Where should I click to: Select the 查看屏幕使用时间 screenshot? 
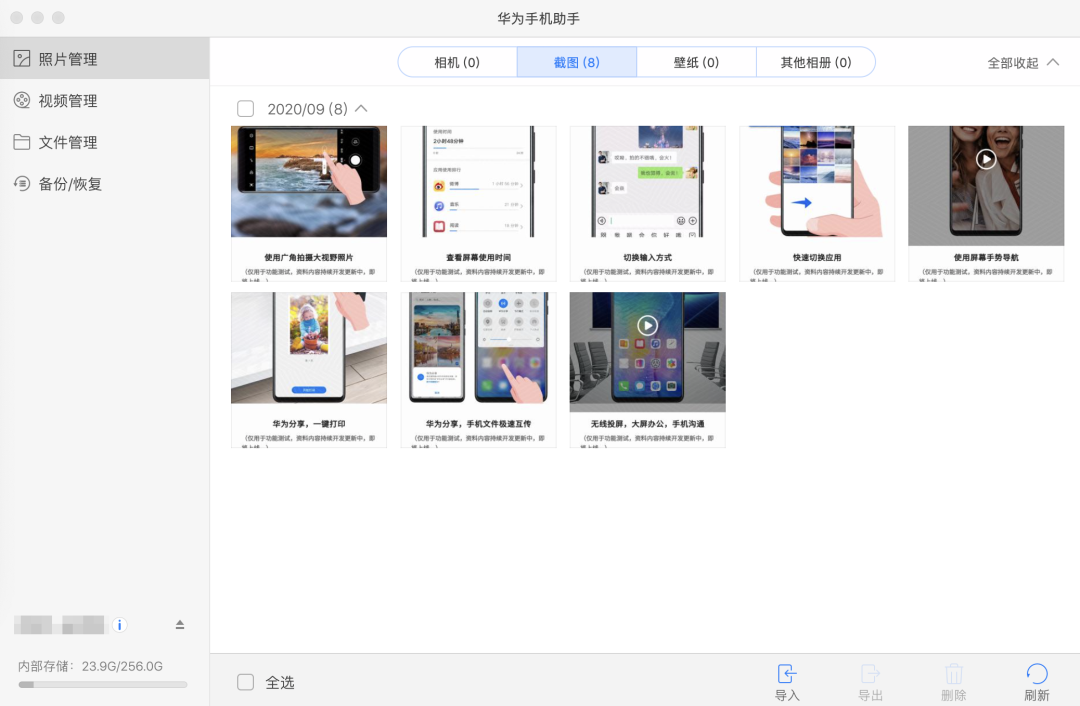[478, 203]
